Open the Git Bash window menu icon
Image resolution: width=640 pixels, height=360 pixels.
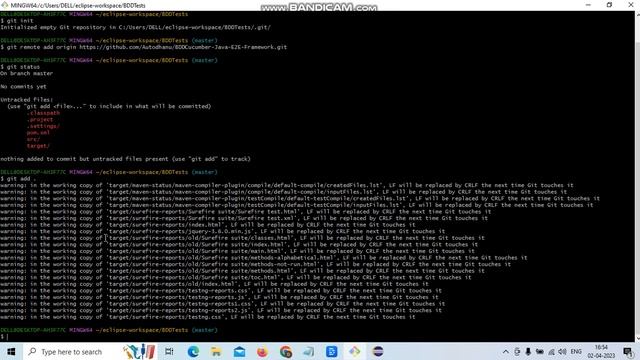click(5, 5)
